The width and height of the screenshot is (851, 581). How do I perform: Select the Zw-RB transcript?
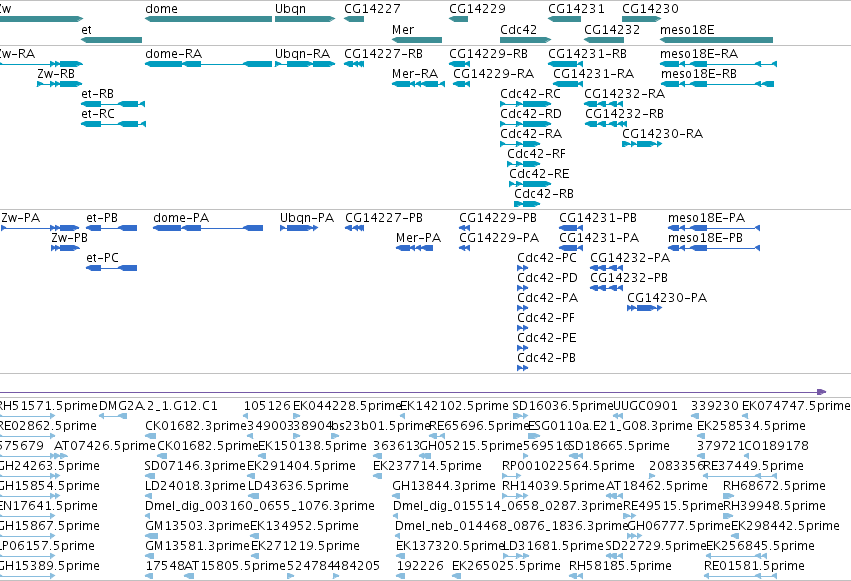[x=60, y=84]
